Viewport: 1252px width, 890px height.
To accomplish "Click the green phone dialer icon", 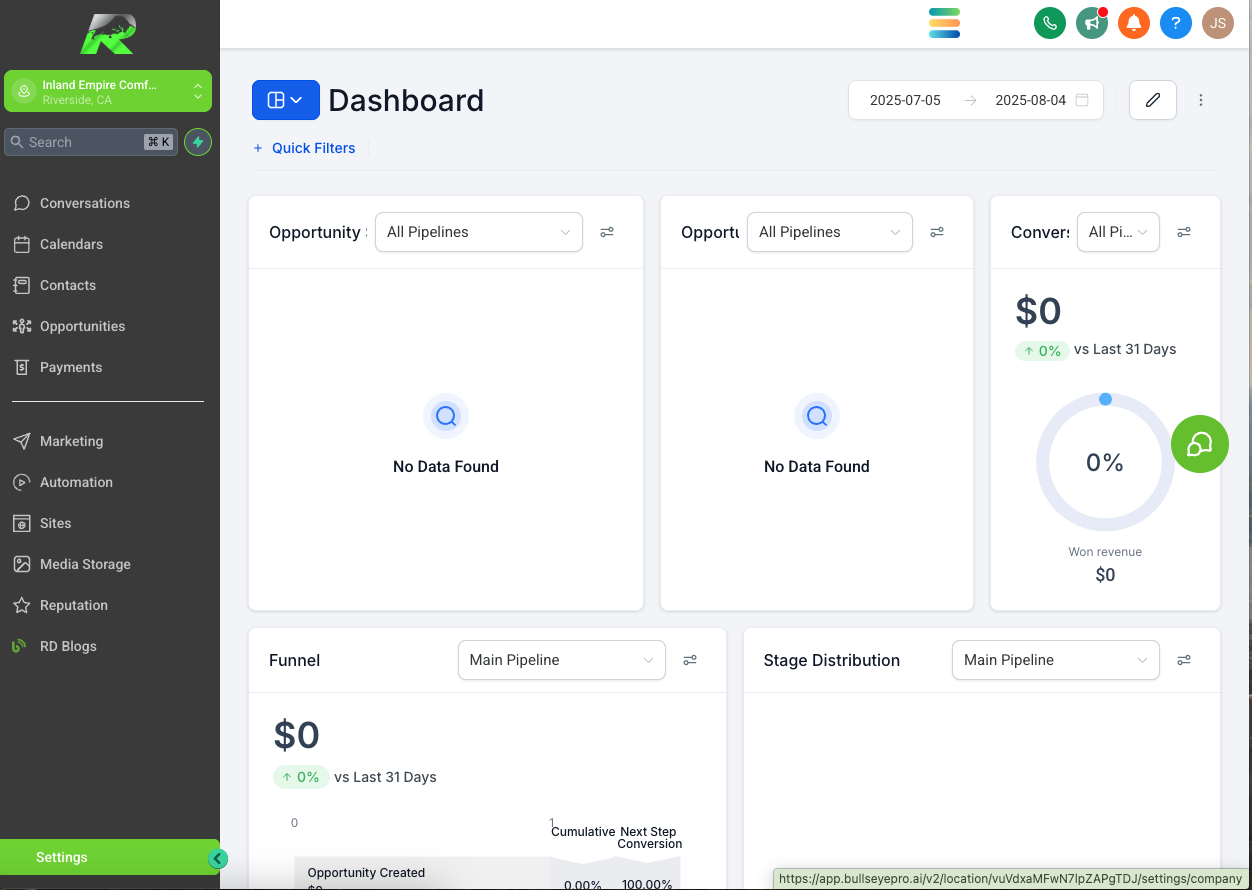I will 1049,23.
